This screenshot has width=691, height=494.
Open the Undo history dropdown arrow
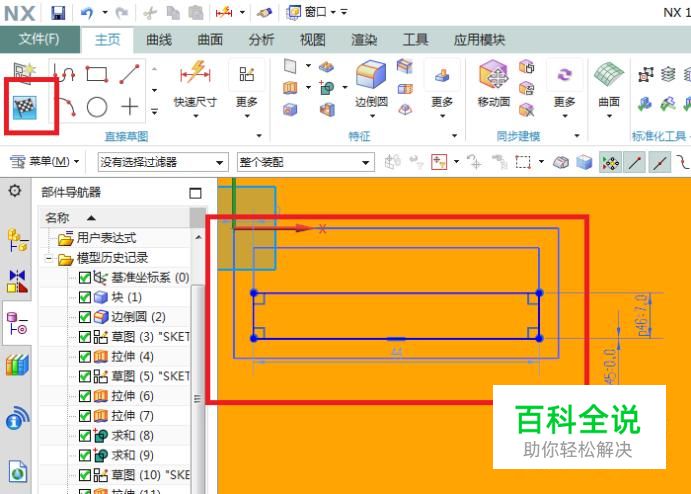pyautogui.click(x=105, y=12)
